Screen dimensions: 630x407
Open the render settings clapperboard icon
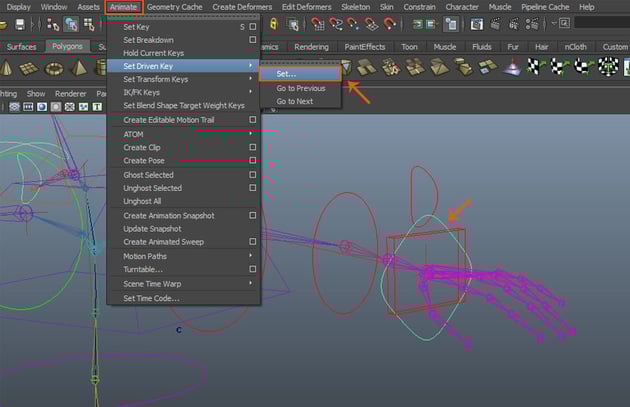[x=532, y=24]
